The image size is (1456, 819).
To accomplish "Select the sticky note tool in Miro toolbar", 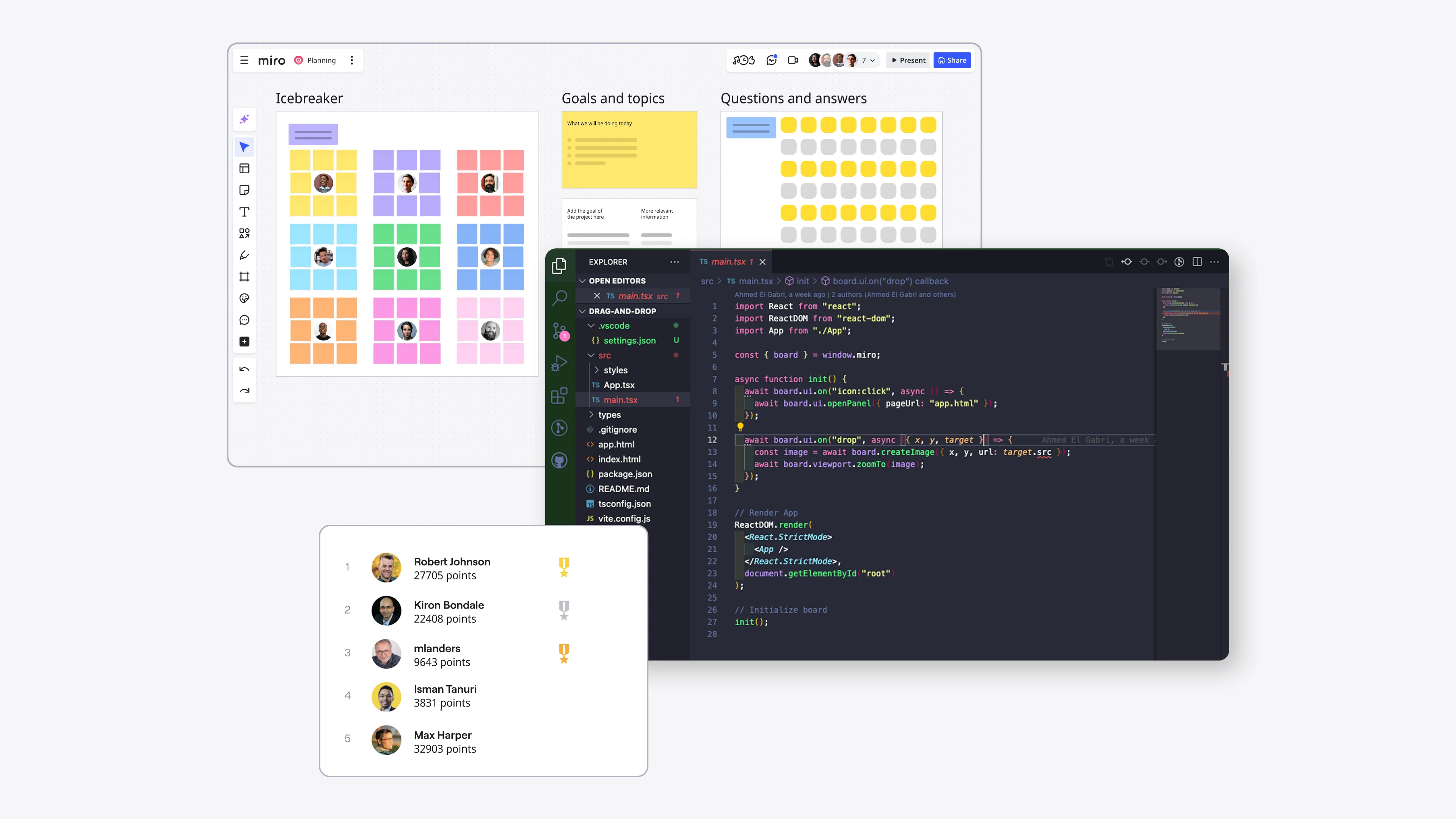I will (x=244, y=190).
